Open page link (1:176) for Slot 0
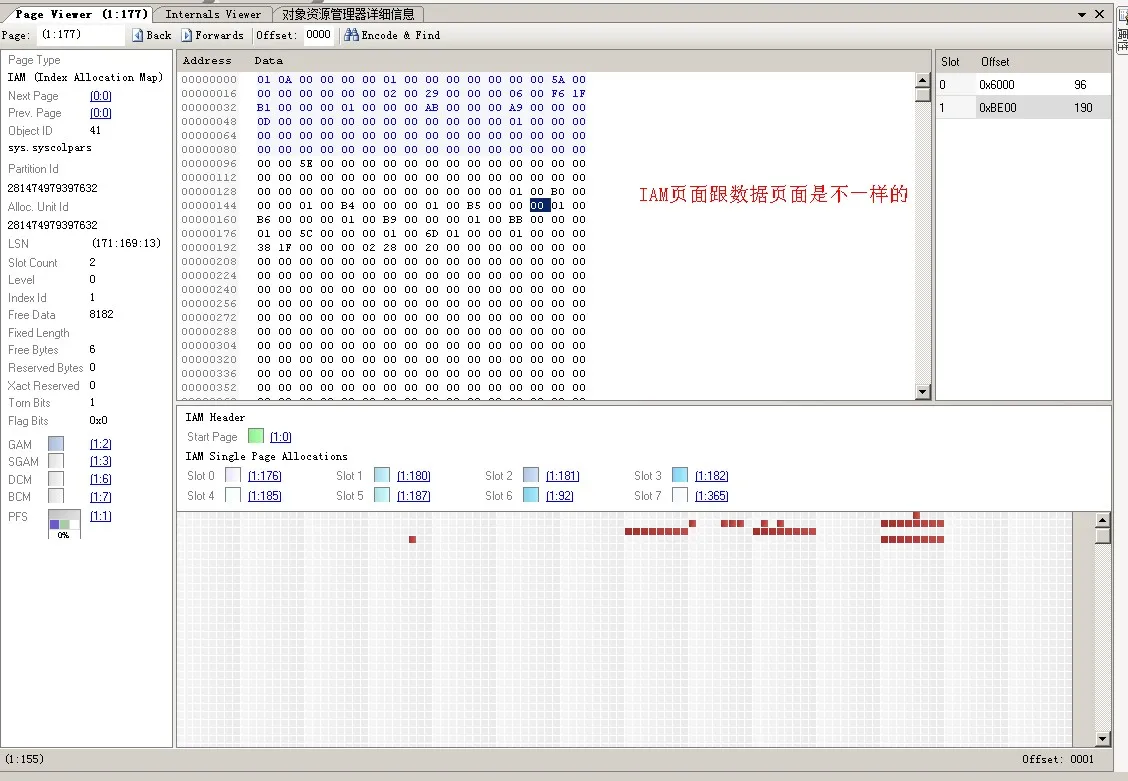This screenshot has width=1128, height=781. click(x=264, y=476)
